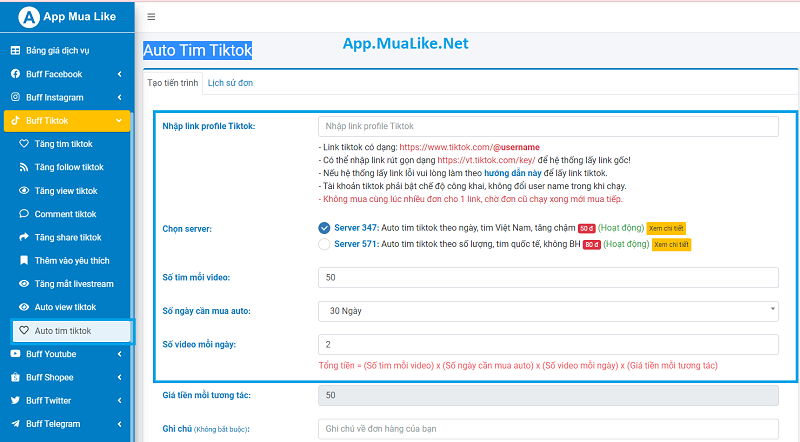
Task: Click the YouTube icon beside Buff Youtube
Action: (15, 354)
